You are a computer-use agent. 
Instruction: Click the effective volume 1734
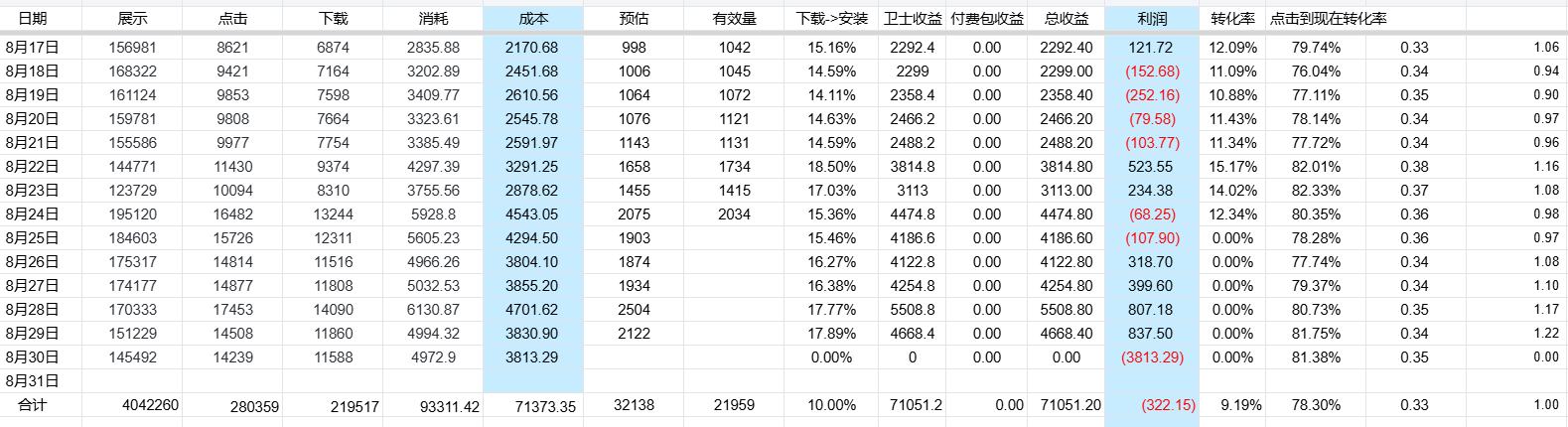pos(734,166)
